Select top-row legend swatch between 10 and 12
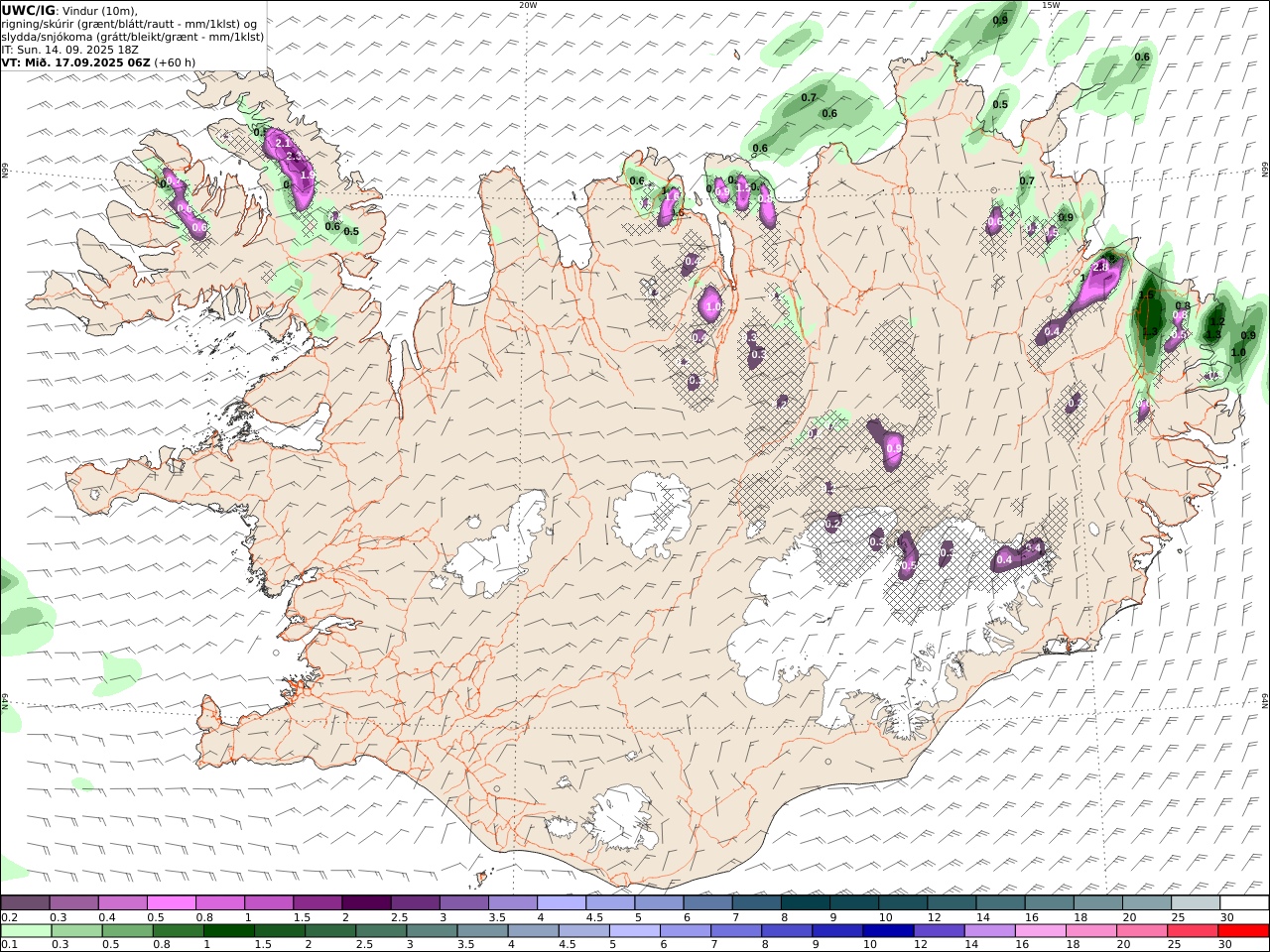 (903, 902)
